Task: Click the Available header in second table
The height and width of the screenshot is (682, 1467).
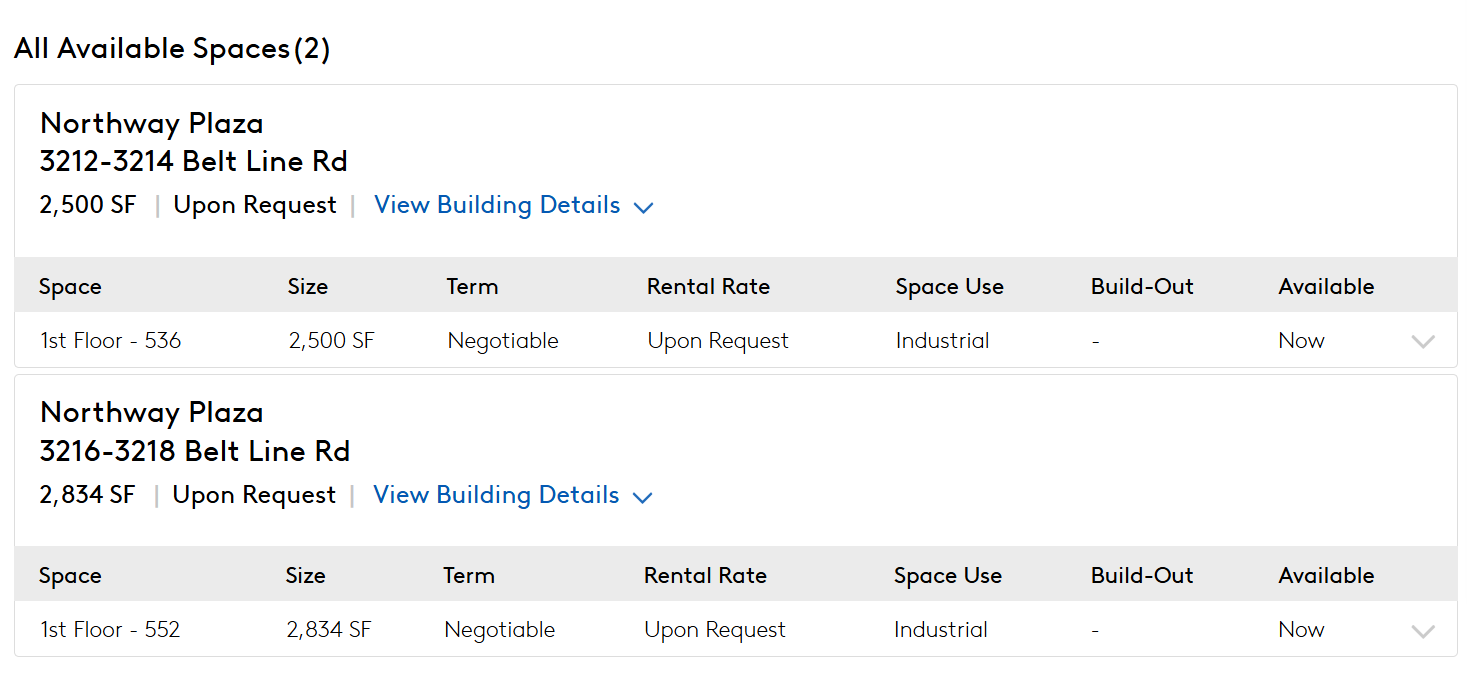Action: [x=1326, y=575]
